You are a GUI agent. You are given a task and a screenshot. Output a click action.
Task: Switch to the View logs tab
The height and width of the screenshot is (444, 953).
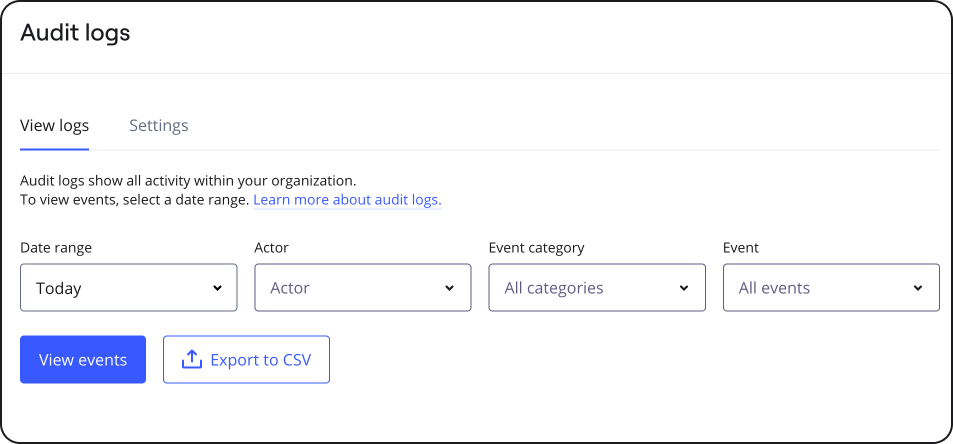[x=54, y=126]
